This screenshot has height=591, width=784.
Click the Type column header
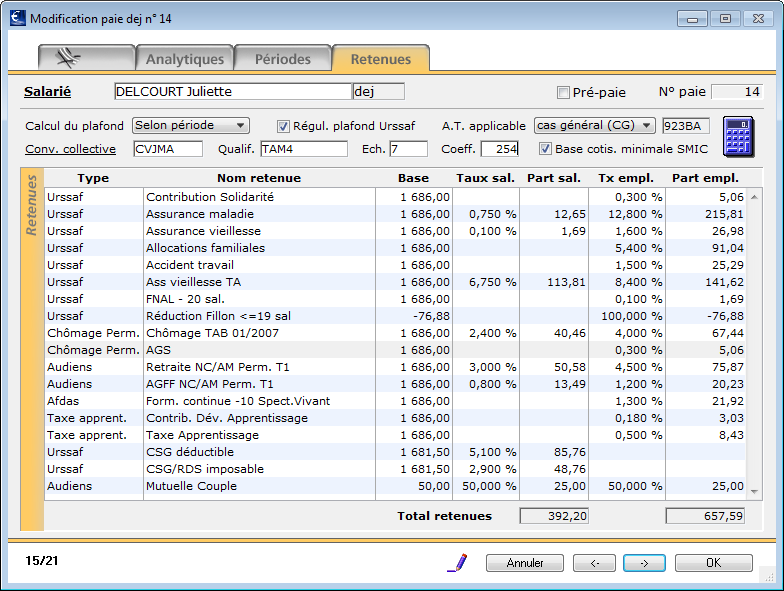(x=93, y=178)
